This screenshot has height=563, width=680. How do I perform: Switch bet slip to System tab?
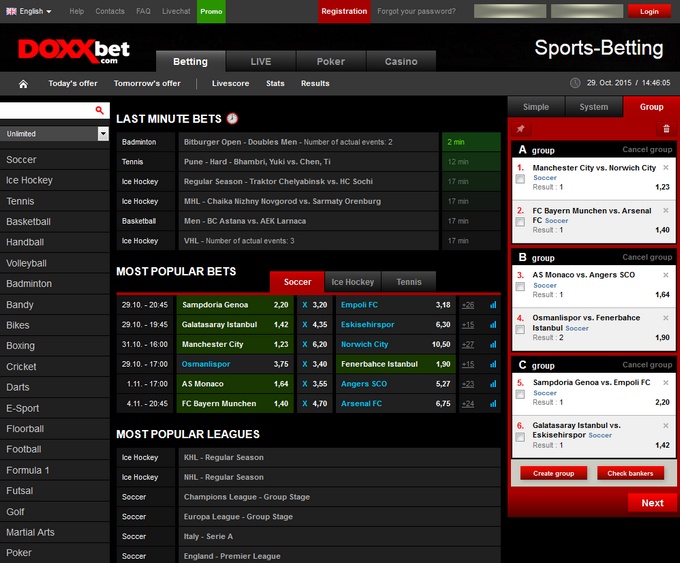(594, 107)
